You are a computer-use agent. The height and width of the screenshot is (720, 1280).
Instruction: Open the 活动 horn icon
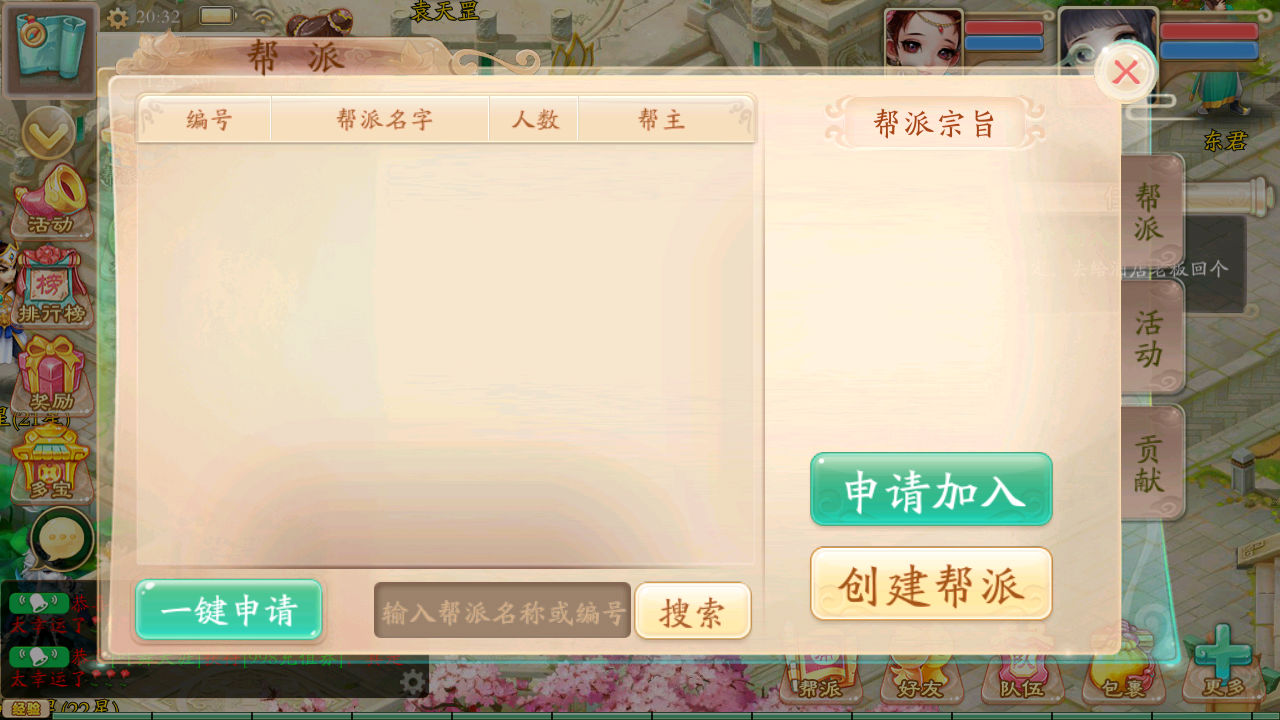tap(52, 201)
